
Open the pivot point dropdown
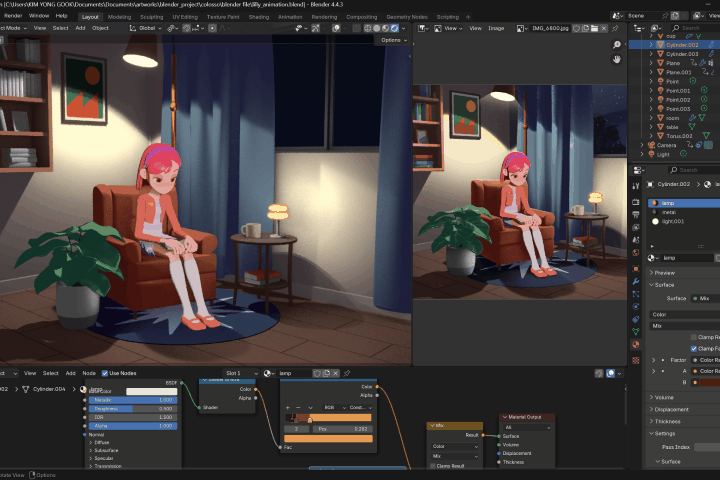(173, 28)
